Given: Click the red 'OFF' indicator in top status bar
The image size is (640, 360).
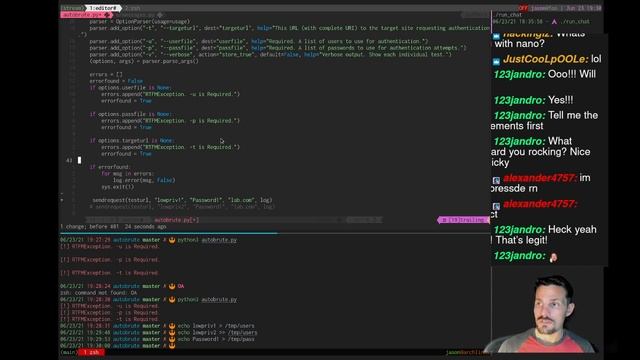Looking at the screenshot, I should (523, 8).
